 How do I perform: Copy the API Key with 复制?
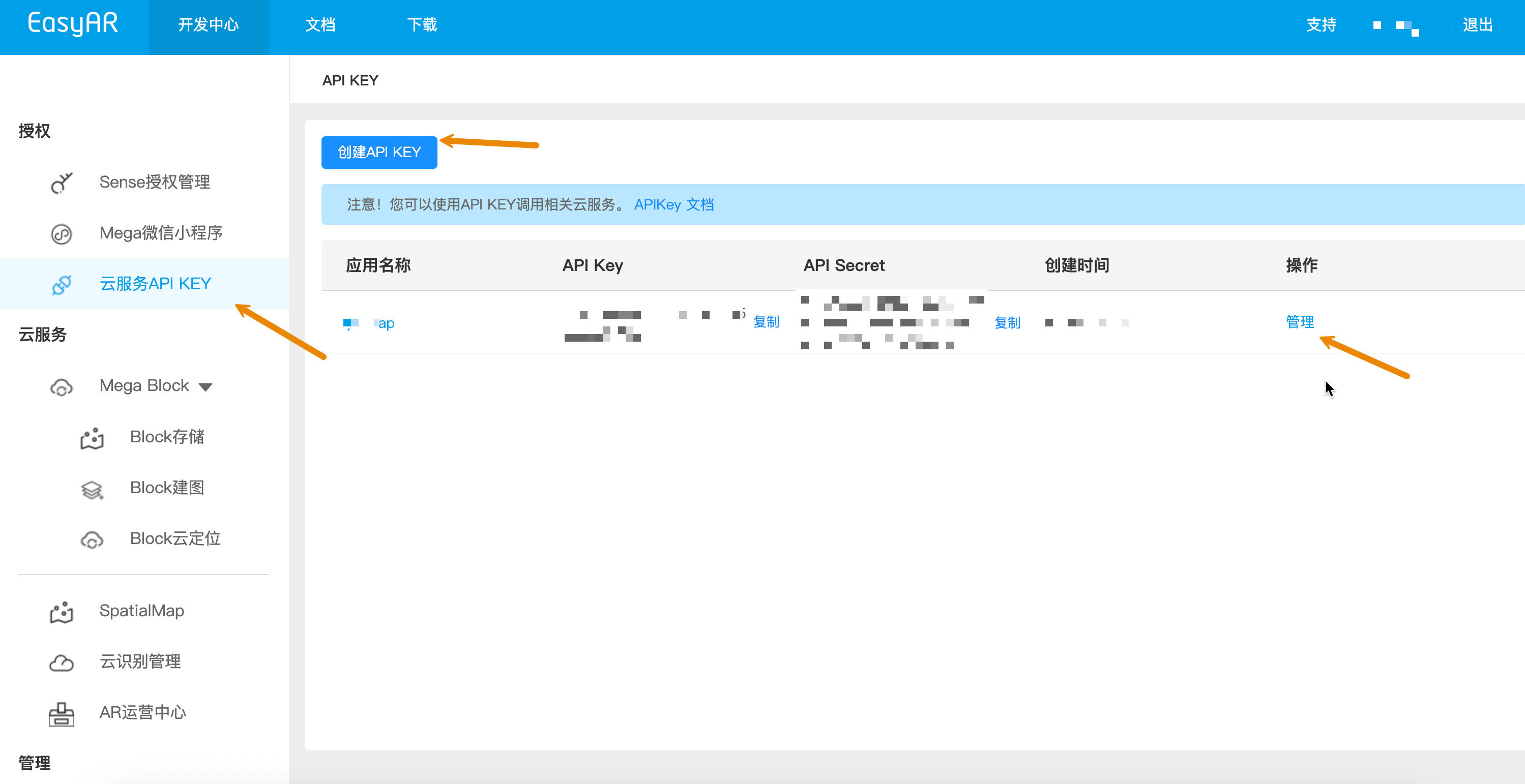click(766, 322)
